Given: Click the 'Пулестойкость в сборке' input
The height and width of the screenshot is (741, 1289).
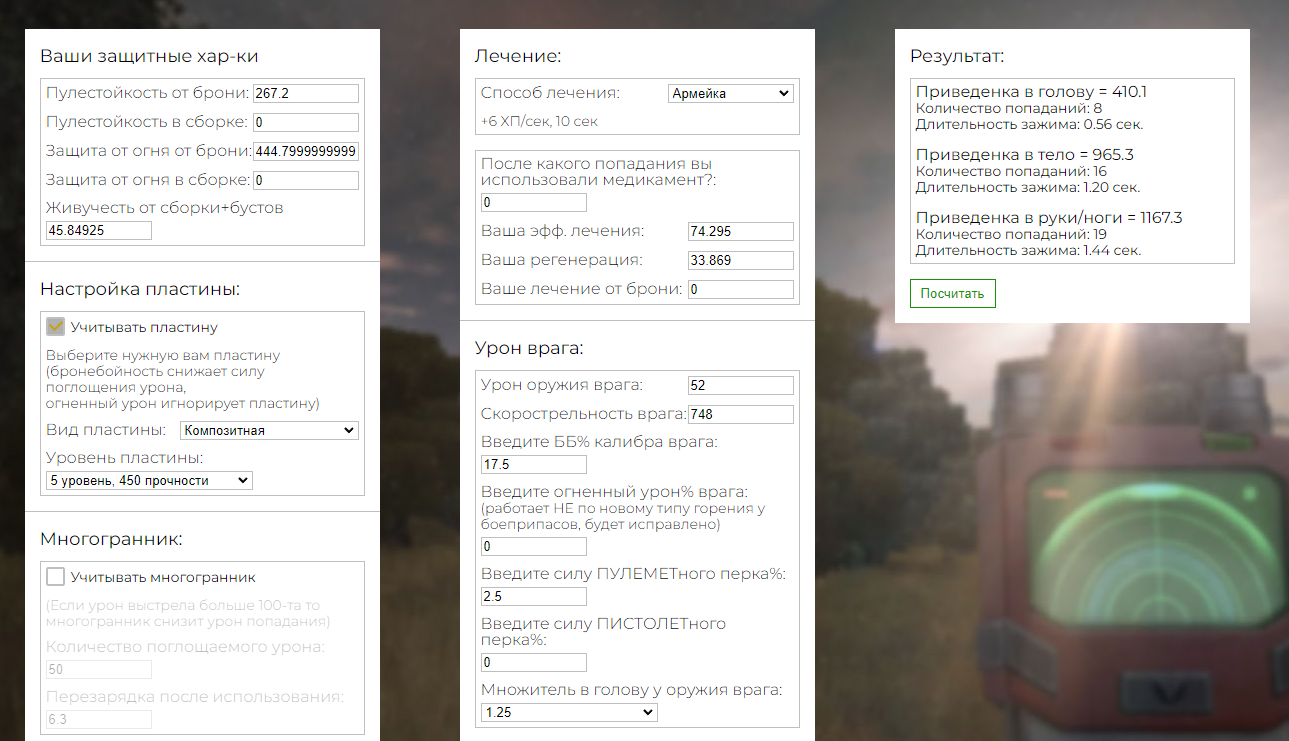Looking at the screenshot, I should (305, 122).
